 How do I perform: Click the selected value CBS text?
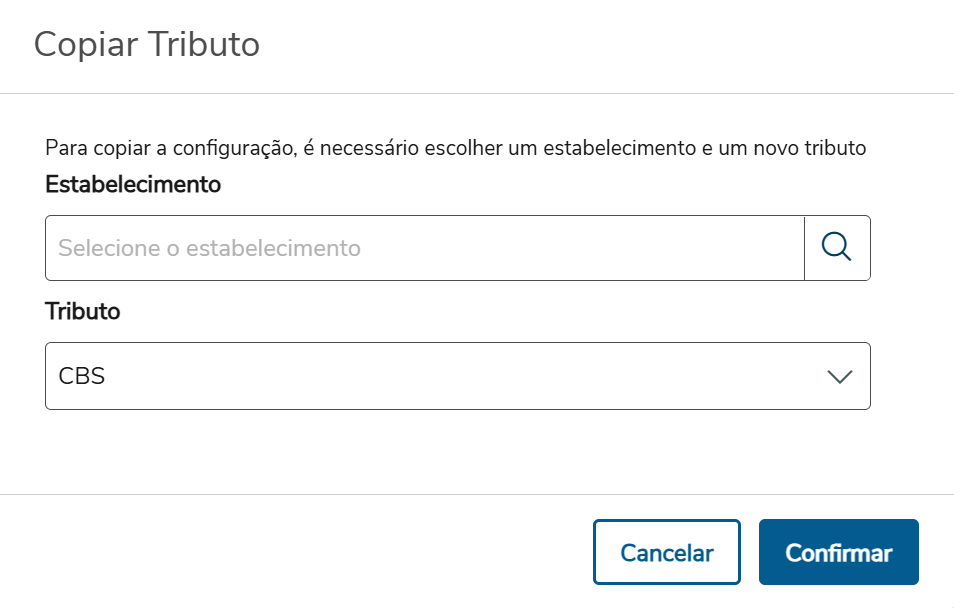click(x=82, y=376)
